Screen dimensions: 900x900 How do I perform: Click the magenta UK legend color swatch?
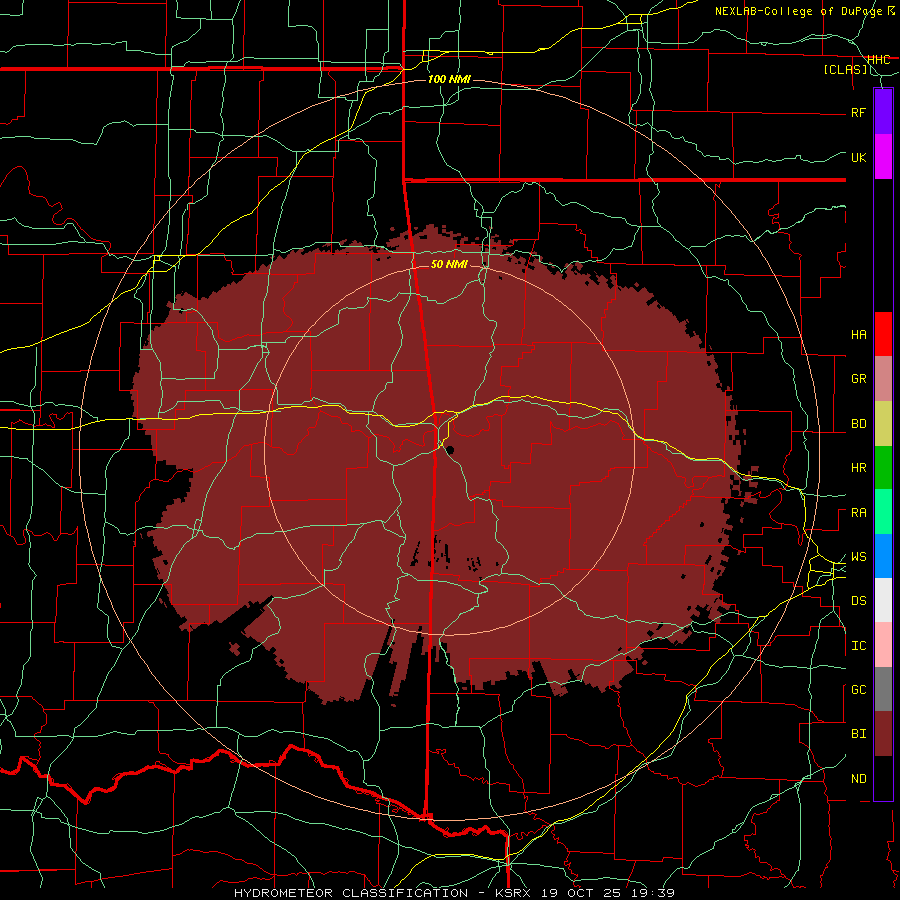pos(883,157)
